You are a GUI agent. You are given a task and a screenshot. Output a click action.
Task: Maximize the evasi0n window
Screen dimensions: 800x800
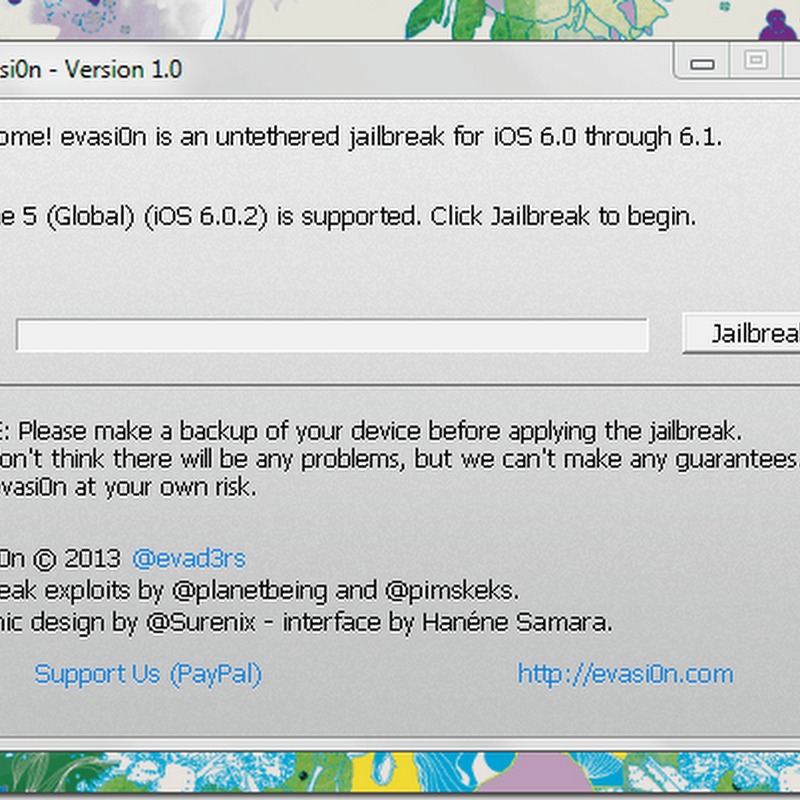tap(756, 61)
